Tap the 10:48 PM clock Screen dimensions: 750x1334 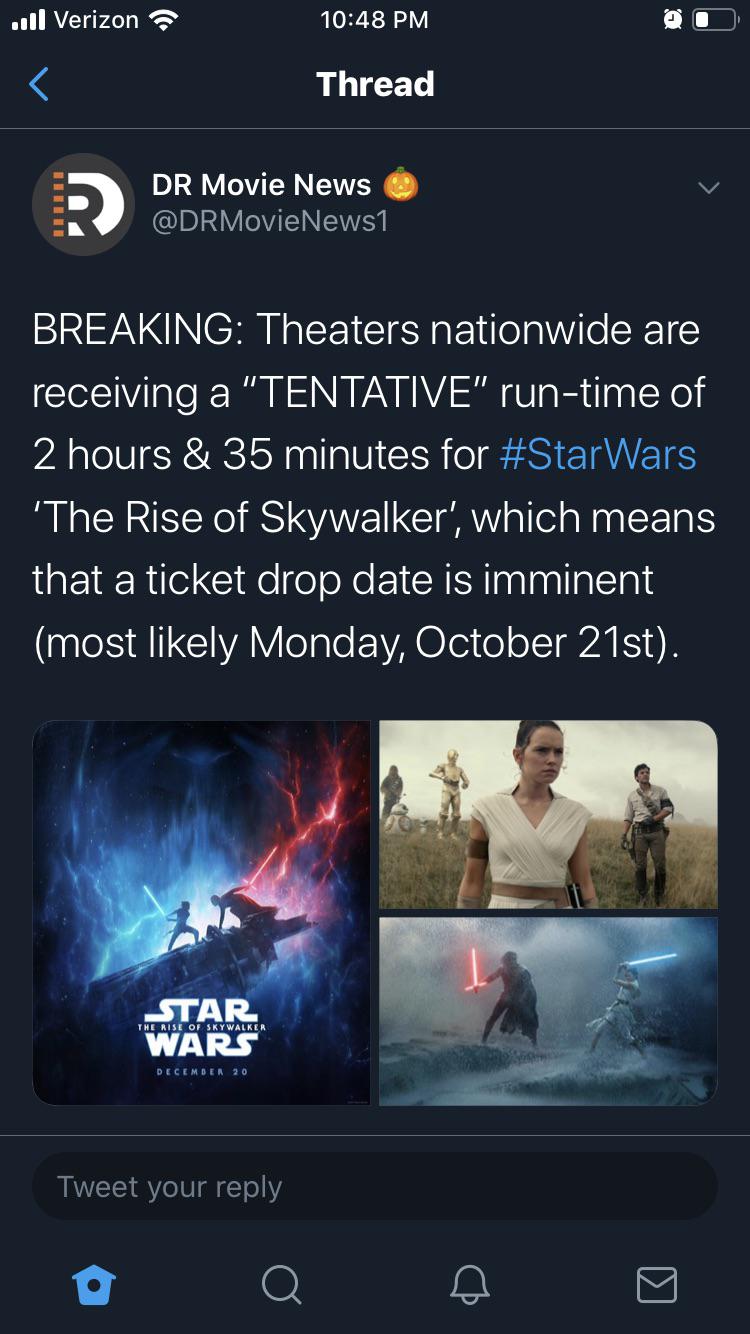click(x=375, y=20)
